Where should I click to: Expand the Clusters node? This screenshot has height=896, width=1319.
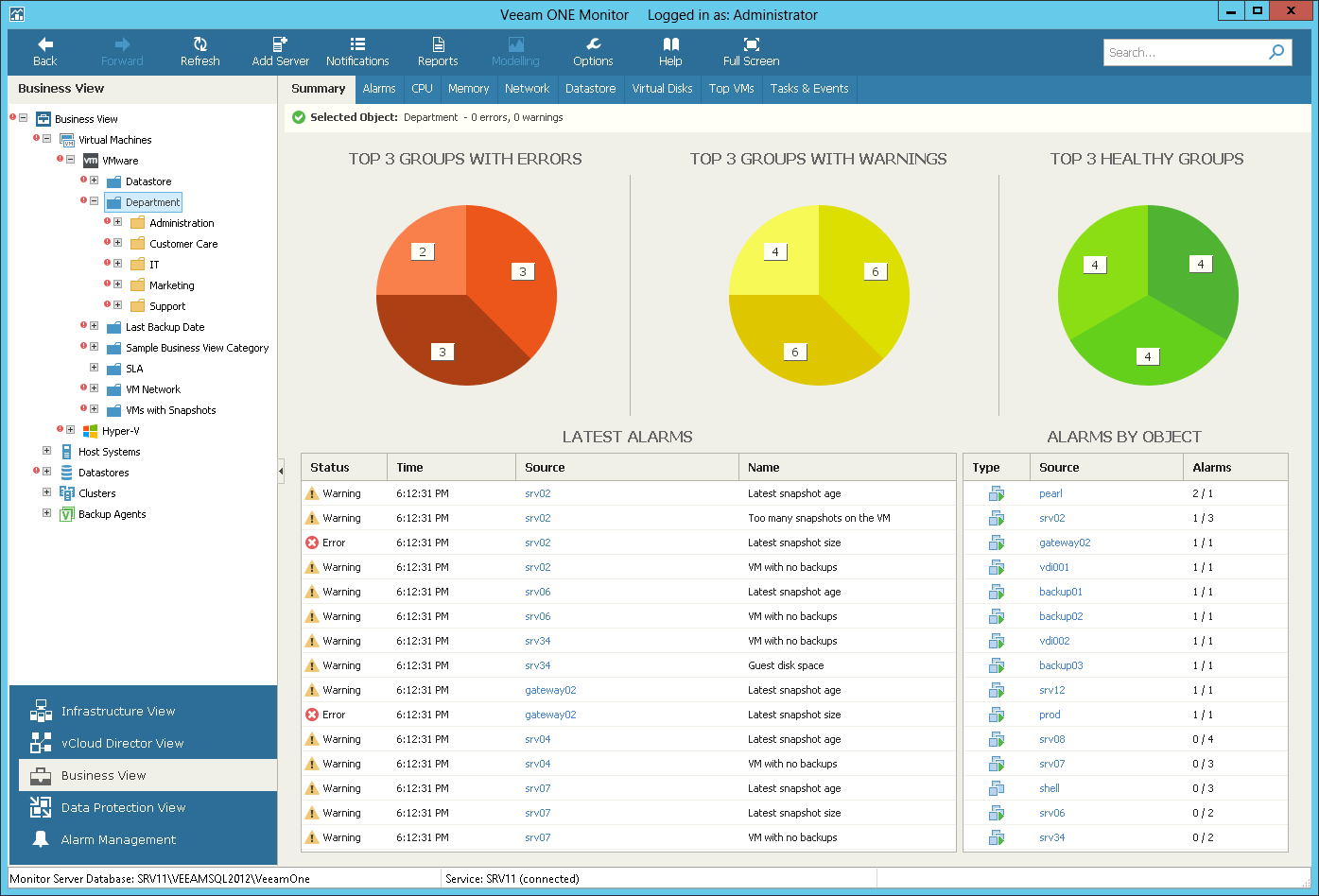[46, 492]
